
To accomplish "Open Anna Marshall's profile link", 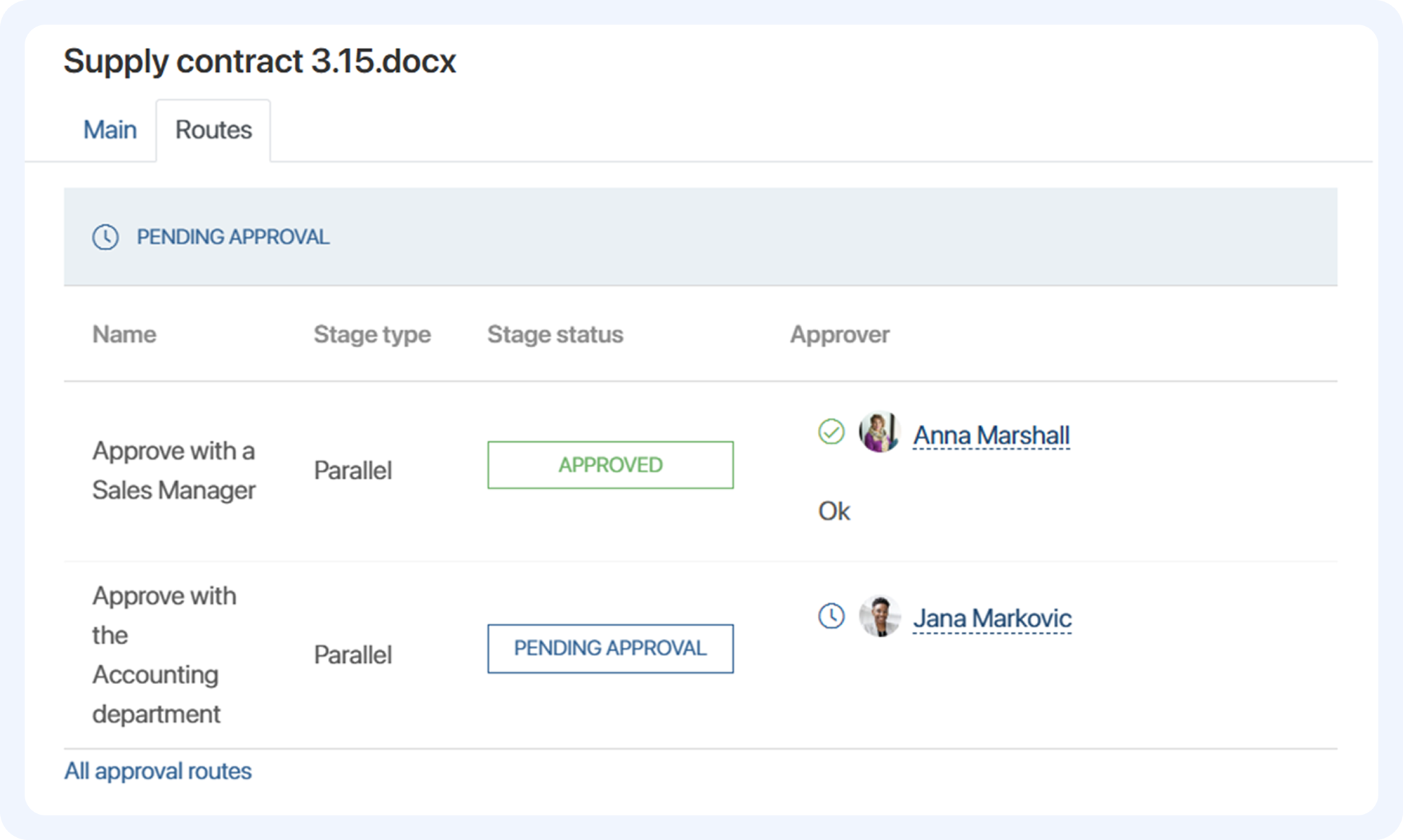I will 991,435.
